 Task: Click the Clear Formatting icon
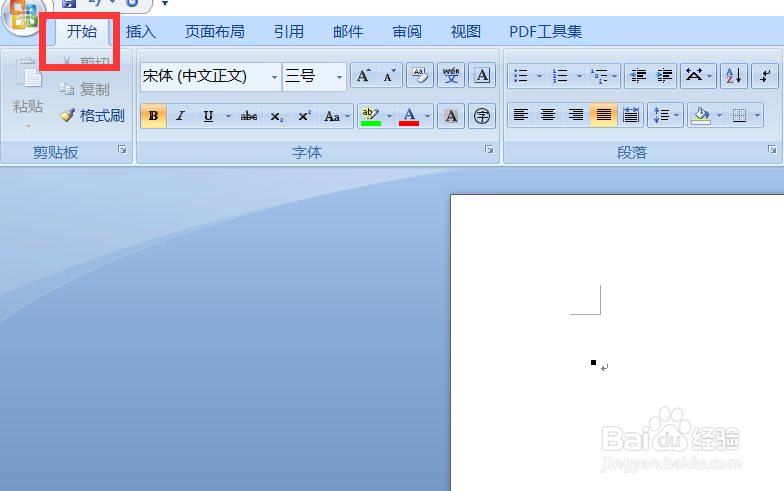420,76
